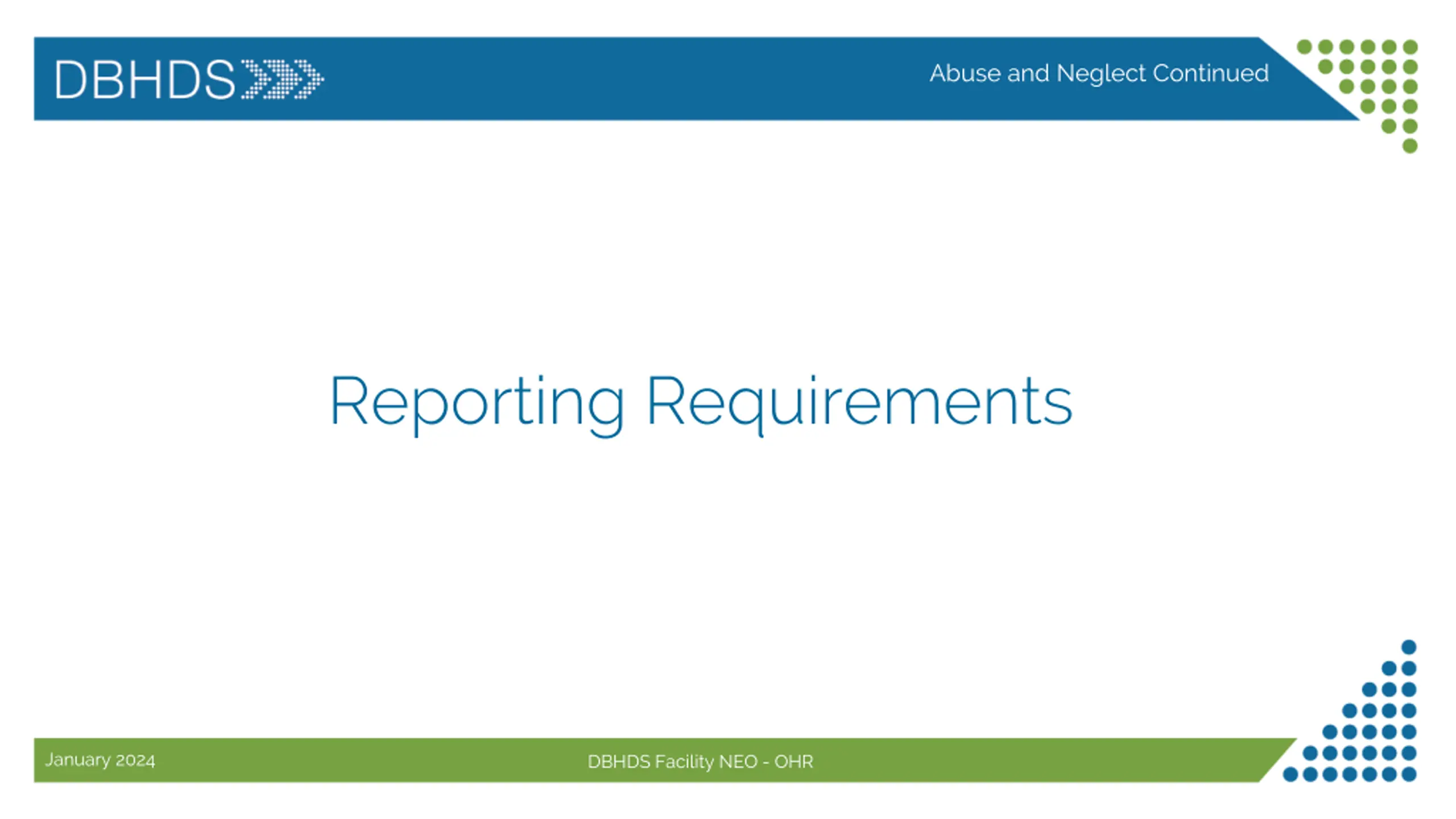The height and width of the screenshot is (819, 1456).
Task: Click the blue header banner's empty middle
Action: tap(626, 80)
